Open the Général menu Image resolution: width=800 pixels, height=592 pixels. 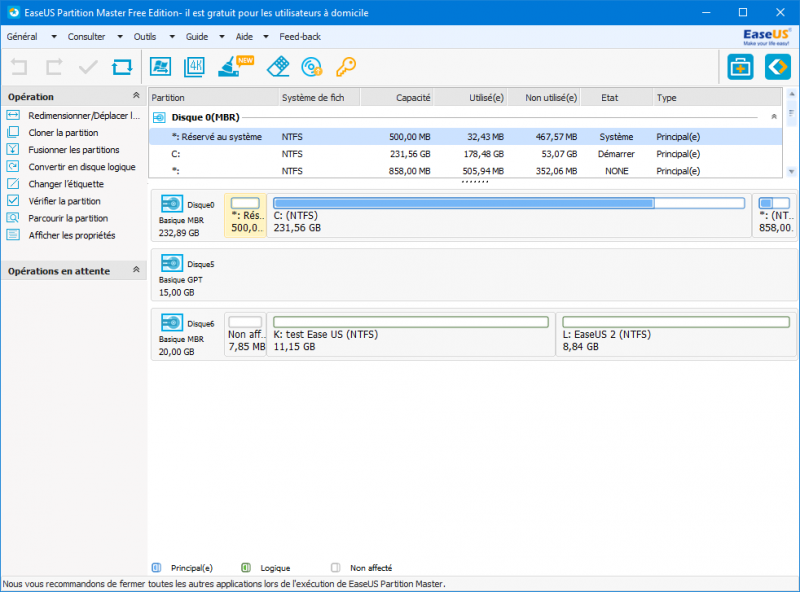coord(22,37)
